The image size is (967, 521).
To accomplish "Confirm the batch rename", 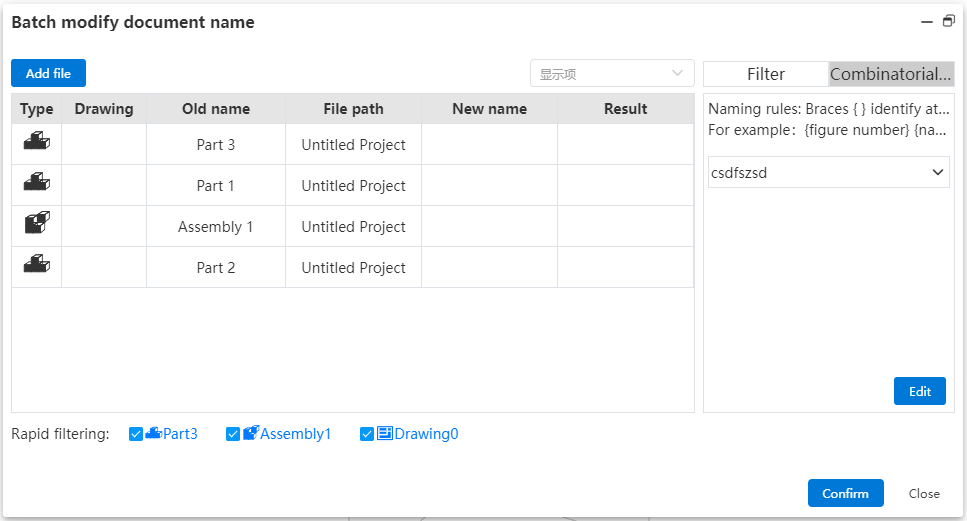I will pos(846,493).
